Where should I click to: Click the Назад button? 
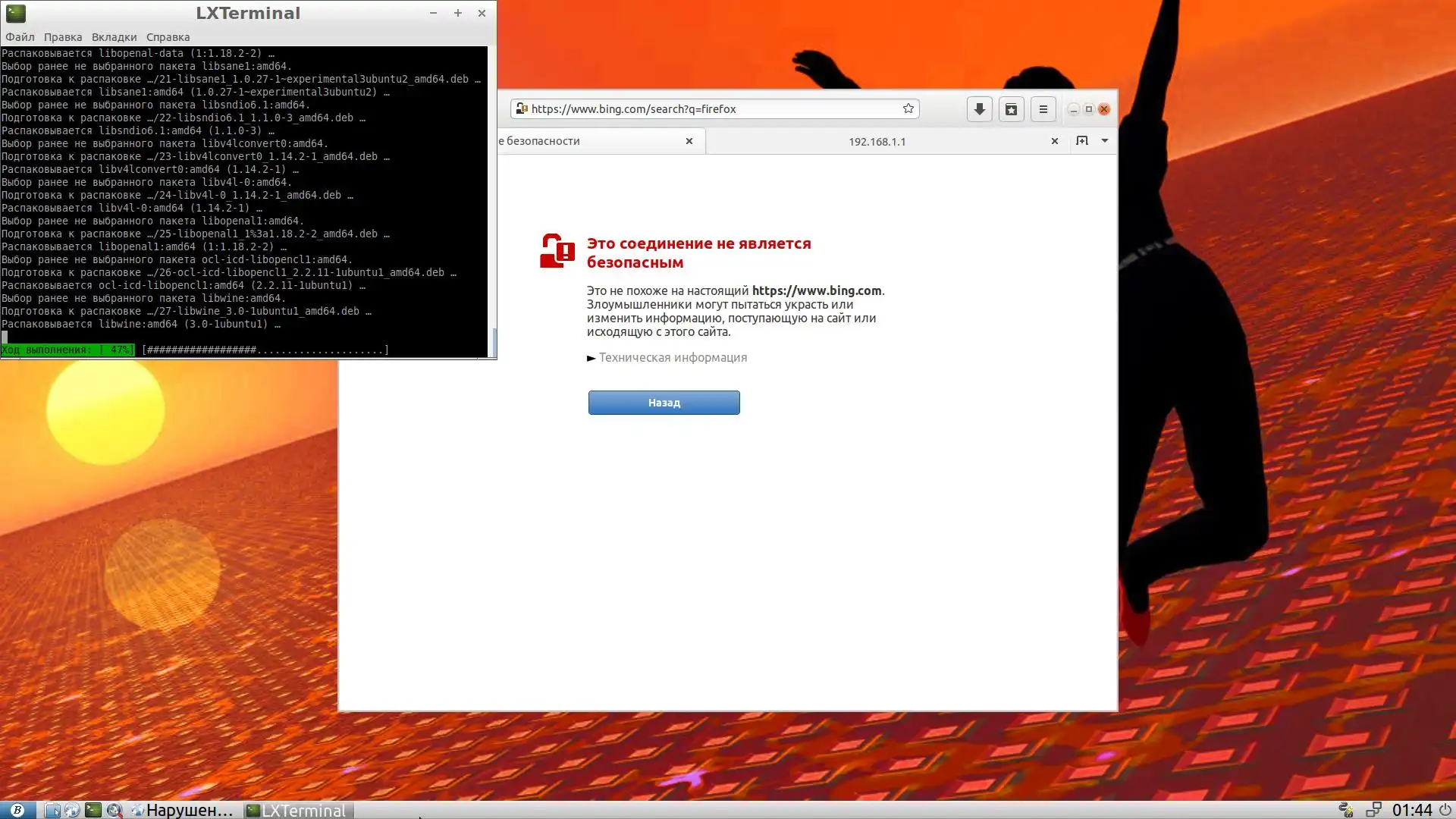coord(664,403)
